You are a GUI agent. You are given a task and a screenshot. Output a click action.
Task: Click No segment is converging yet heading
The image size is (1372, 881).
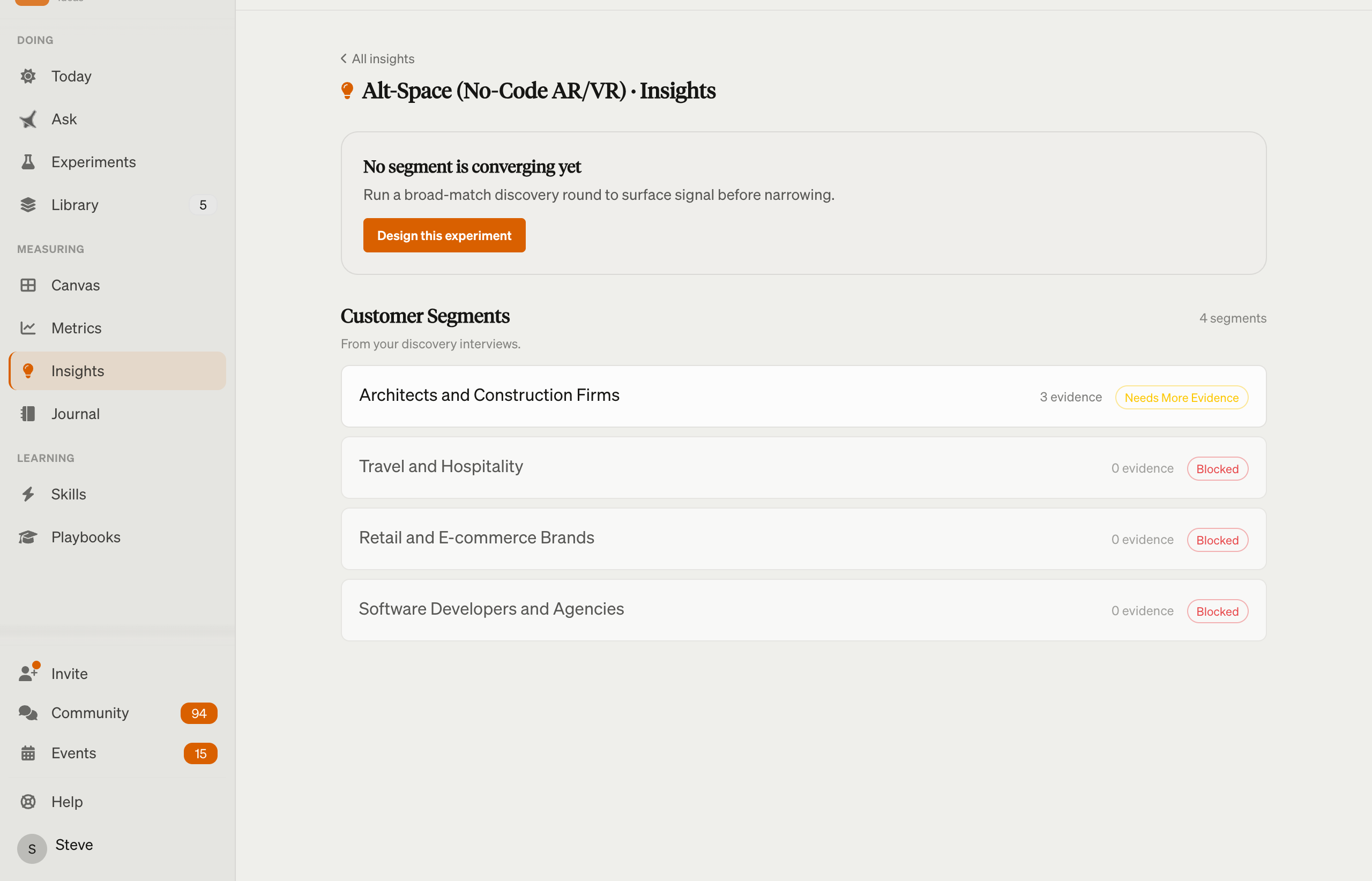(472, 167)
